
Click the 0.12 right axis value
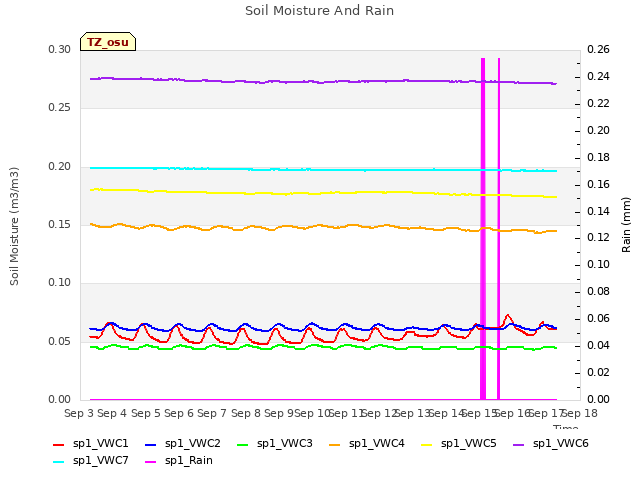tap(598, 238)
